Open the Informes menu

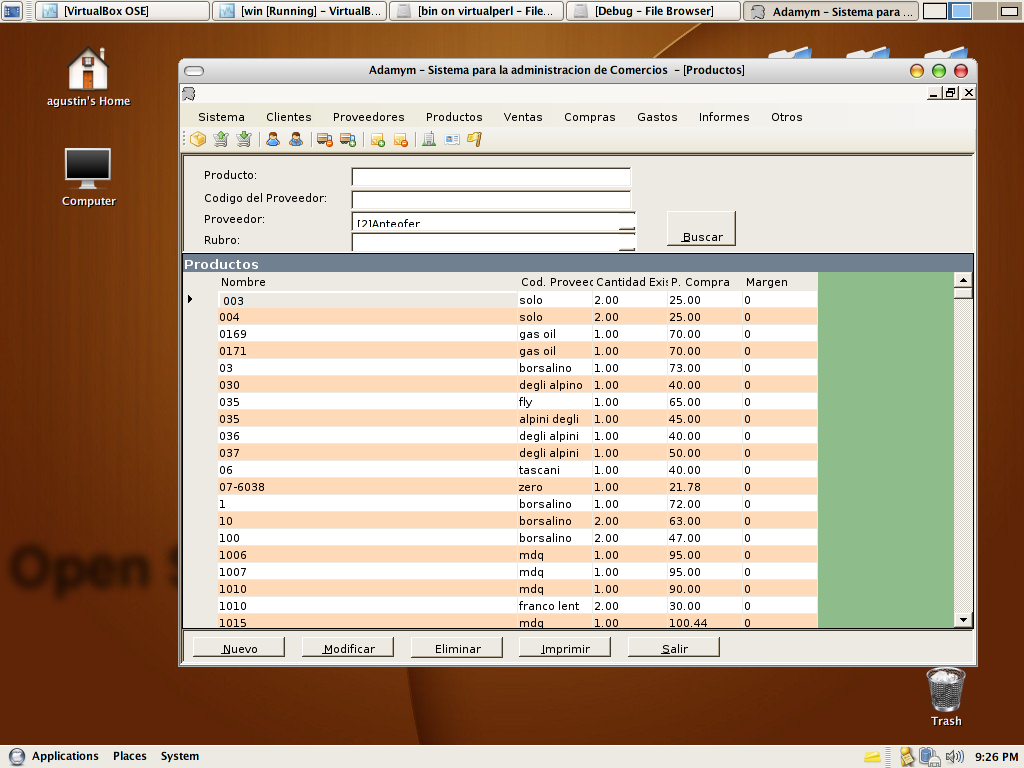pos(724,117)
